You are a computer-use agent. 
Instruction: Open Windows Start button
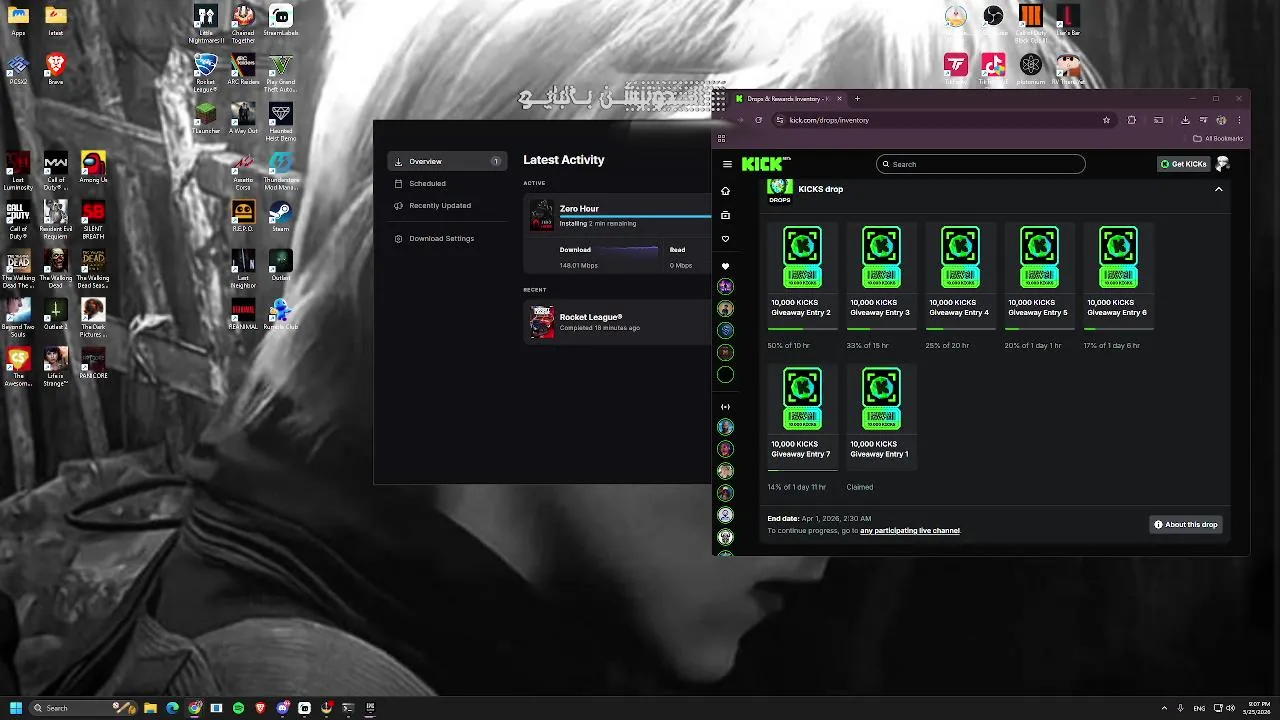coord(16,708)
